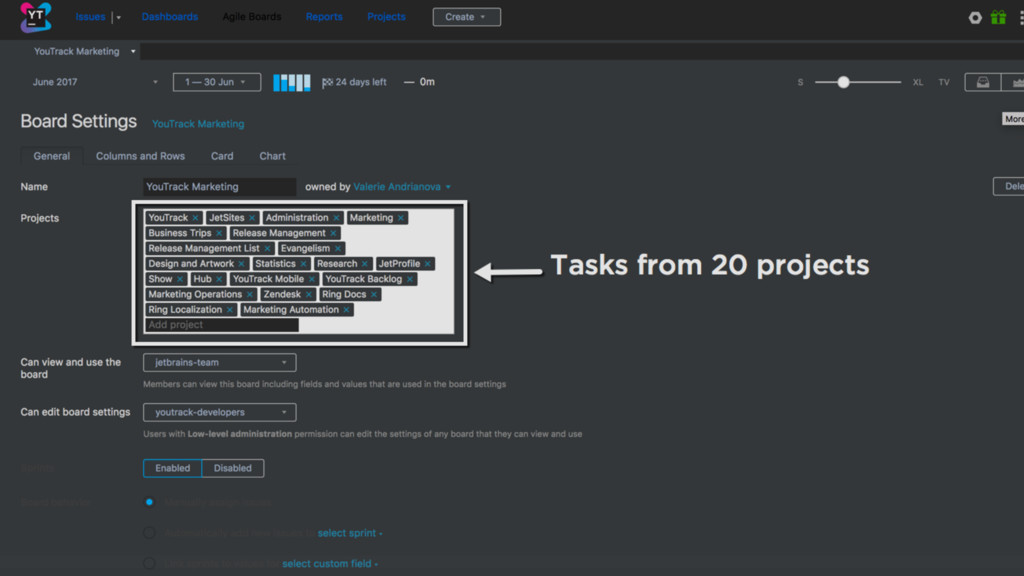Open the YouTrack Marketing board selector
This screenshot has height=576, width=1024.
point(84,52)
